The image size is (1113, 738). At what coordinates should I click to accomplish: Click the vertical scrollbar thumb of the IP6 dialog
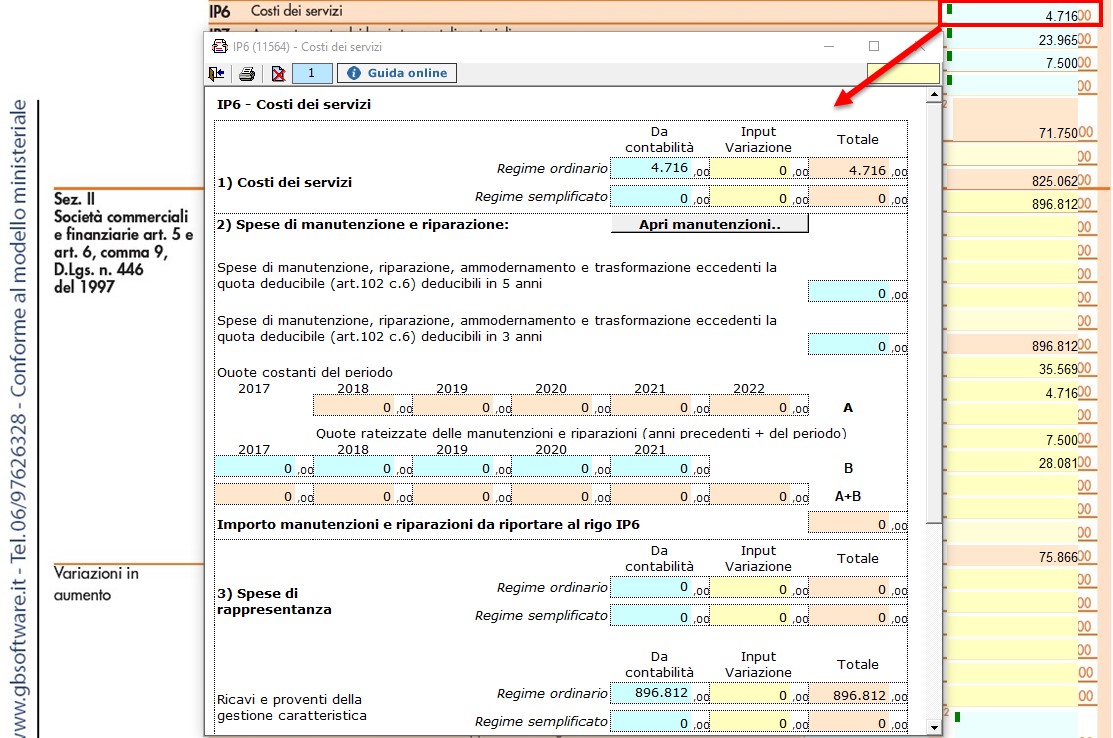coord(934,312)
